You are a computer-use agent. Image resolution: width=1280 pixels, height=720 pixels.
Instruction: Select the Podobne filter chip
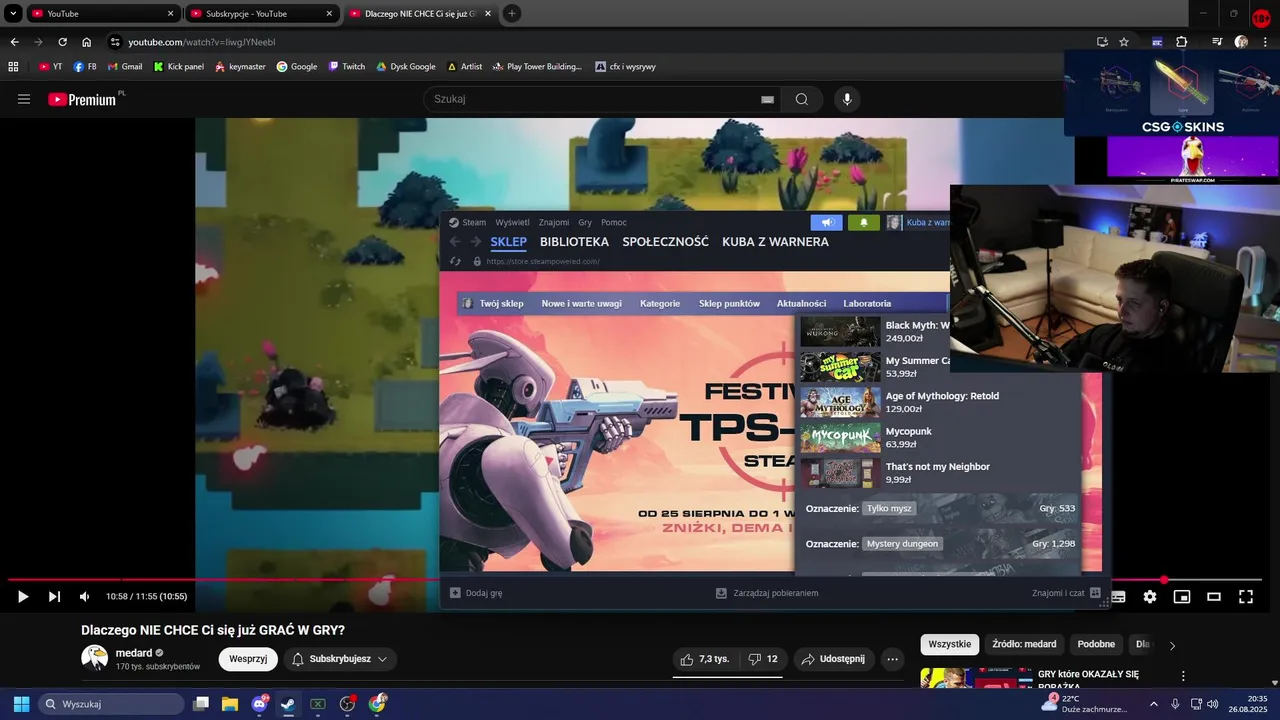click(1096, 645)
